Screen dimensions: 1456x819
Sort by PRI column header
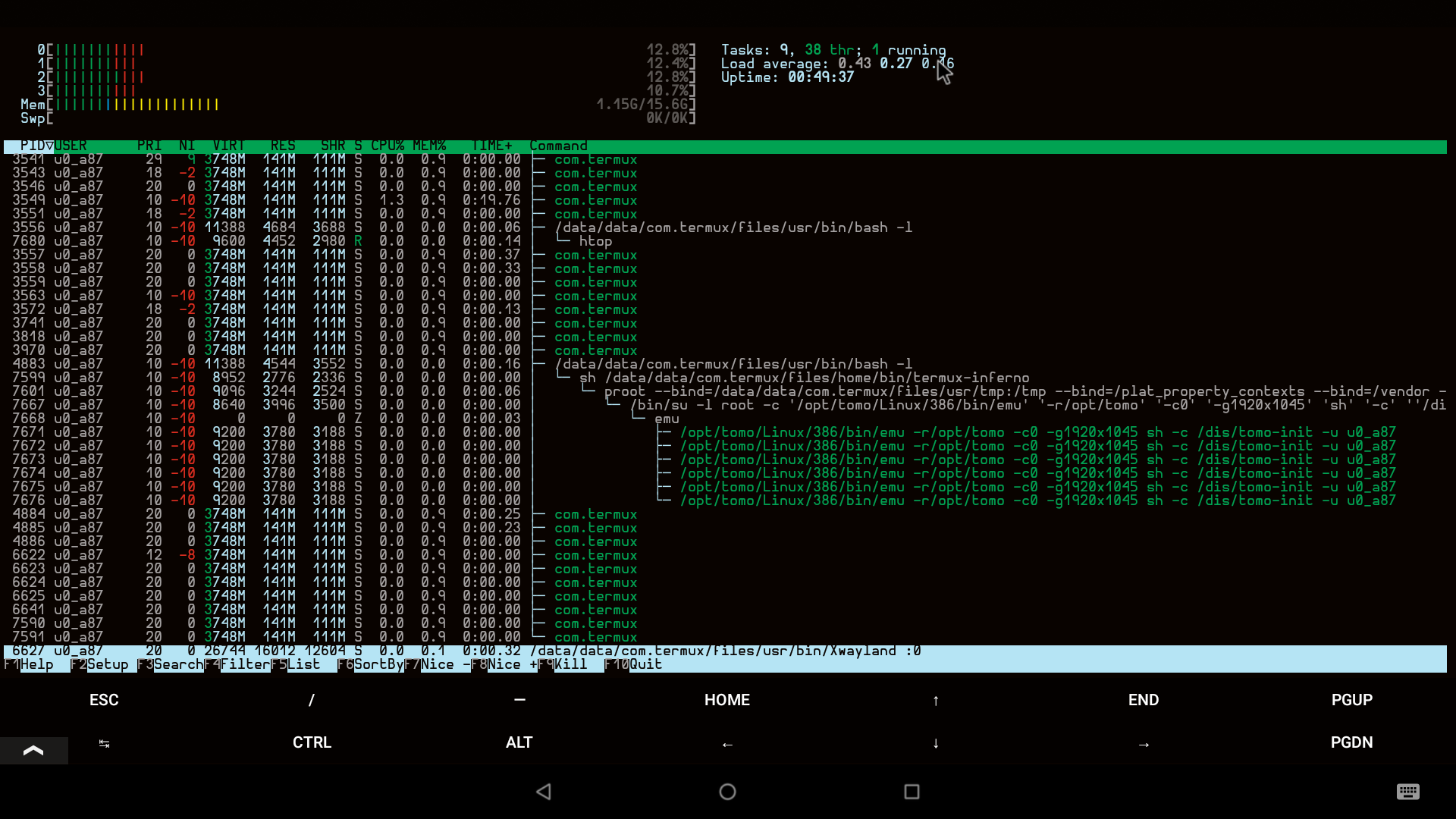pyautogui.click(x=149, y=146)
